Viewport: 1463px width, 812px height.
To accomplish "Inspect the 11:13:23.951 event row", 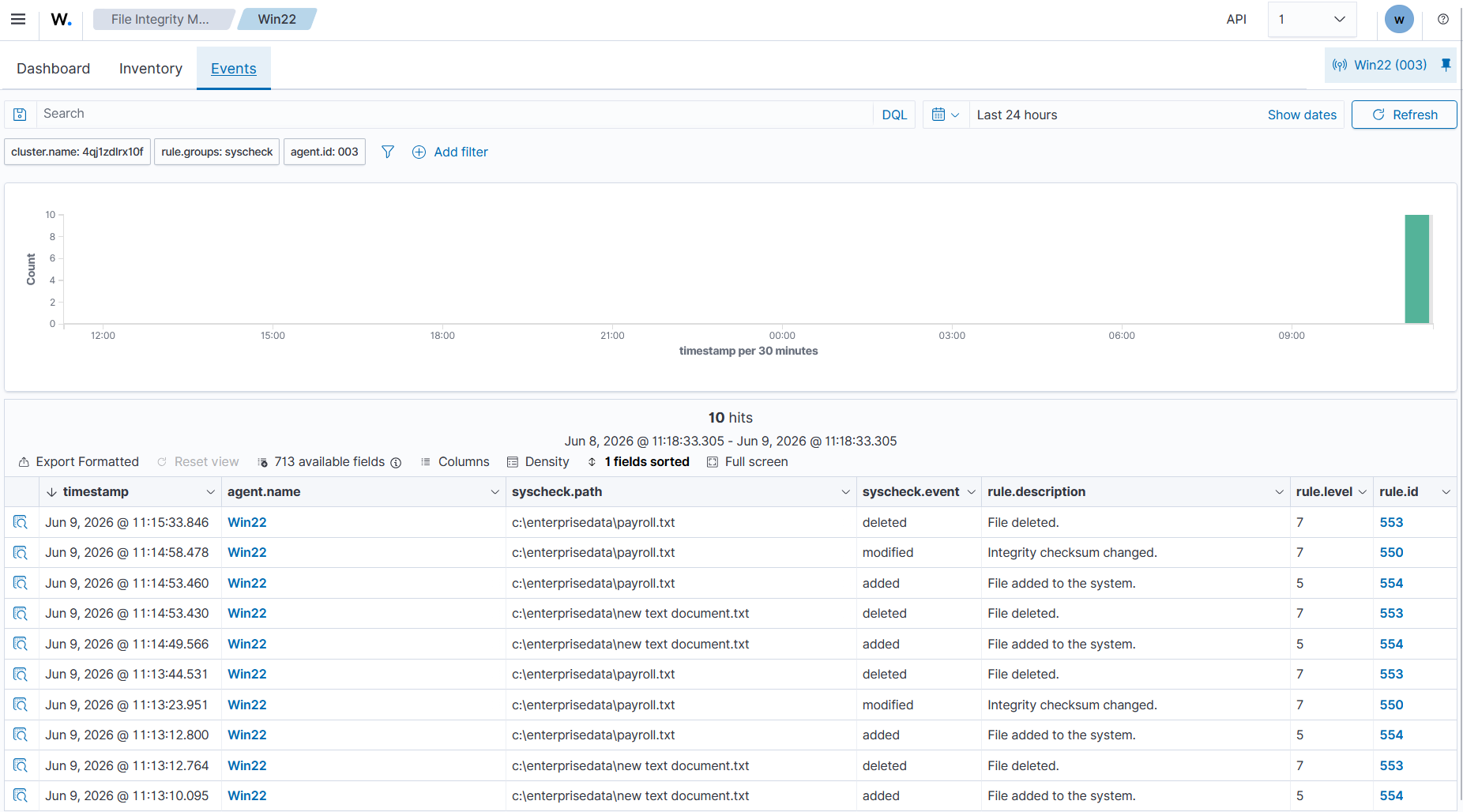I will pyautogui.click(x=21, y=705).
